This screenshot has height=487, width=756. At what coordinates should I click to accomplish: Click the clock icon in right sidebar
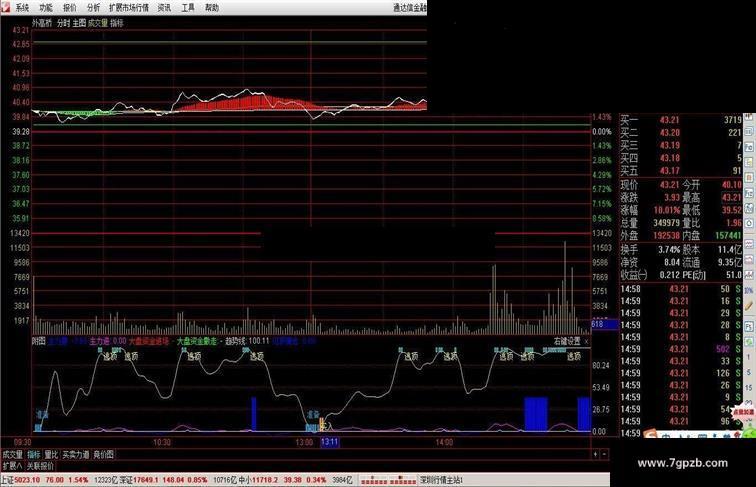coord(749,223)
